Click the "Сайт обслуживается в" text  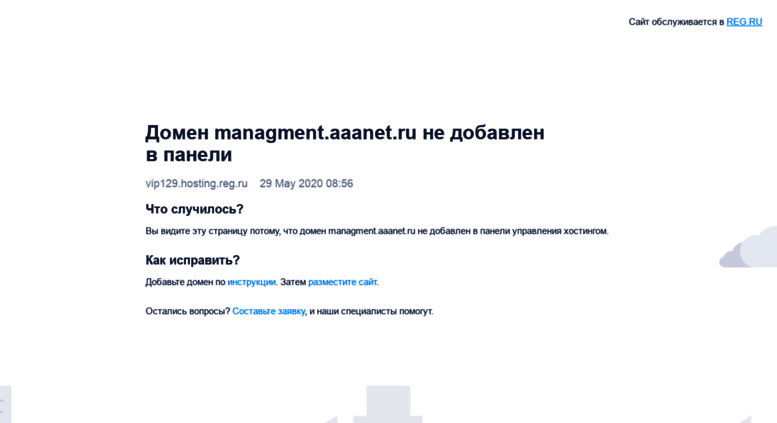coord(676,22)
